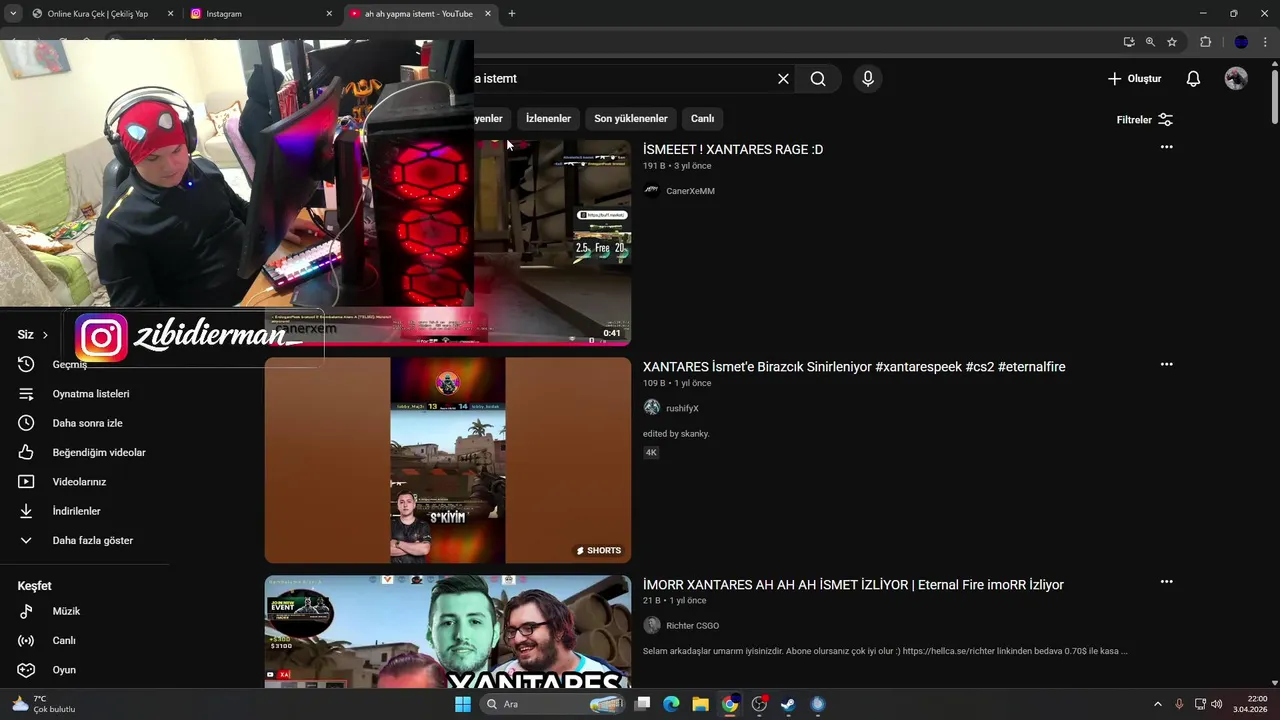Bookmark this page with the star icon
The width and height of the screenshot is (1280, 720).
pos(1172,42)
